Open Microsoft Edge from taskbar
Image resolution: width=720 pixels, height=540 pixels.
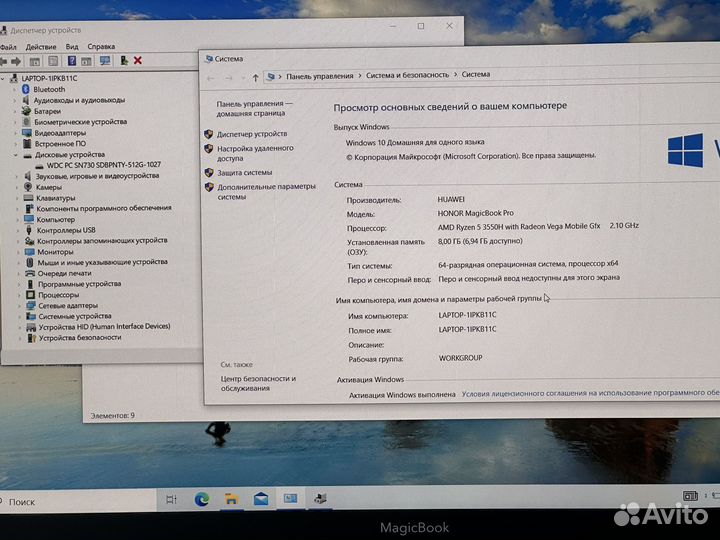202,499
